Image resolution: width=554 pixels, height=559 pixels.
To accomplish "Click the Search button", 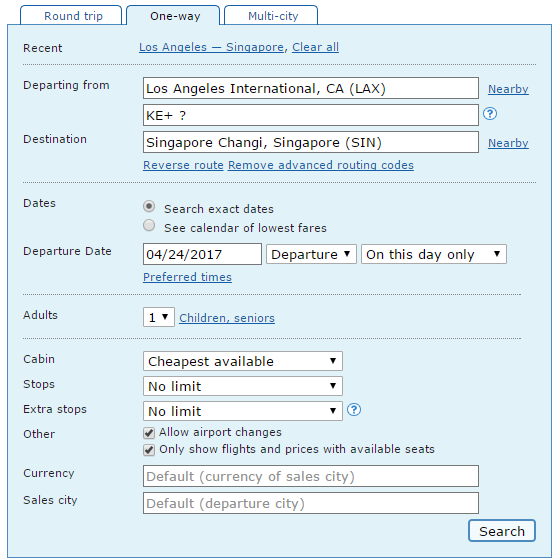I will [502, 531].
